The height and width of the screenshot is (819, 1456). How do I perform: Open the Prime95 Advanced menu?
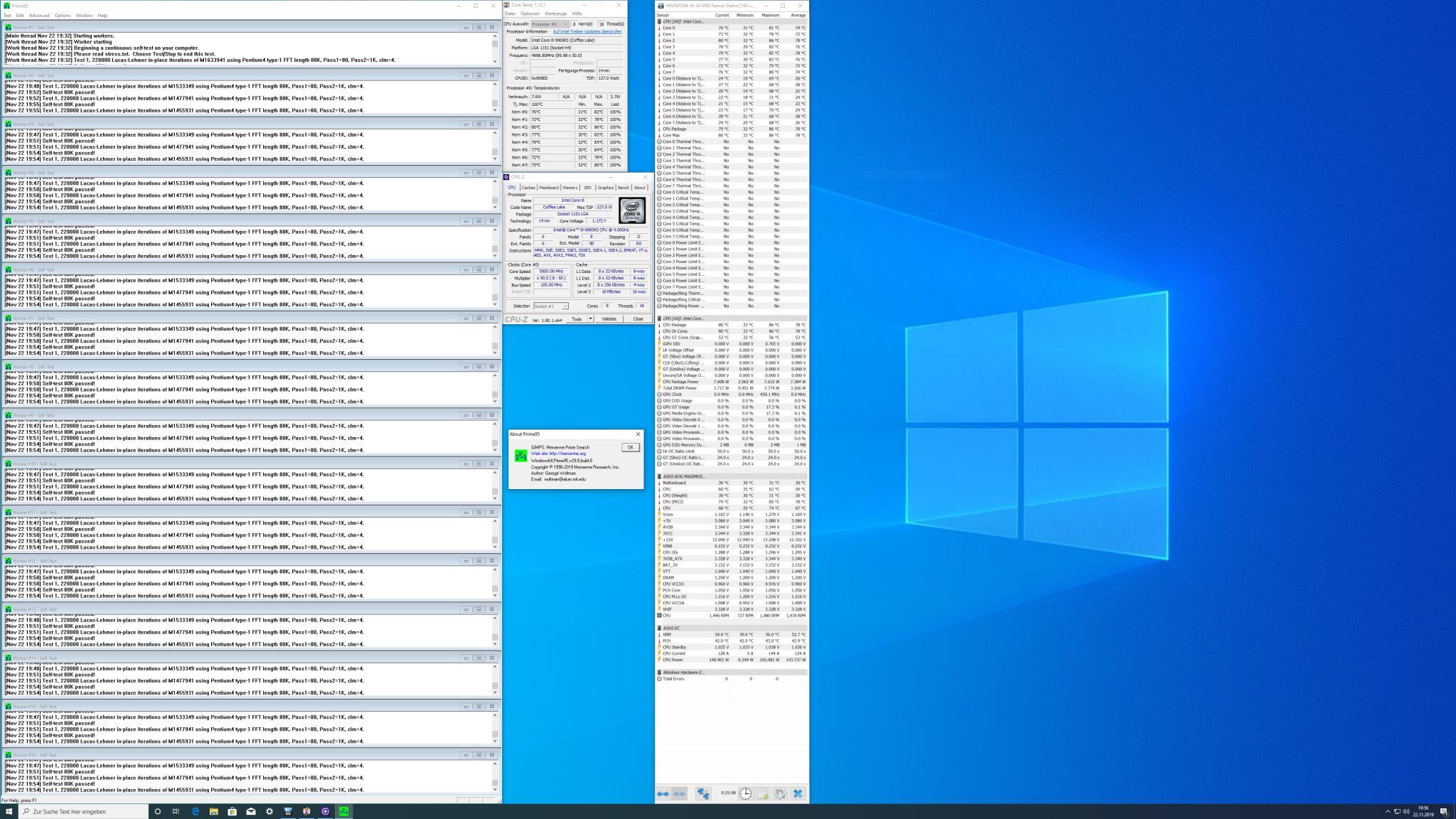coord(39,15)
